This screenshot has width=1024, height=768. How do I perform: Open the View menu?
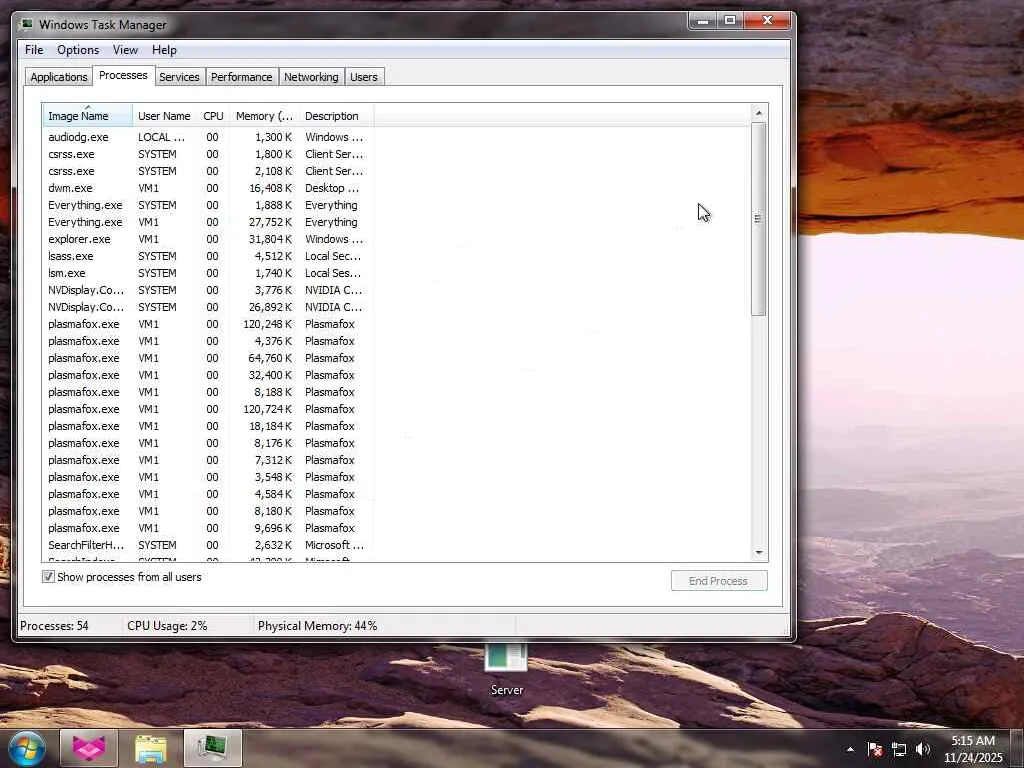coord(125,50)
